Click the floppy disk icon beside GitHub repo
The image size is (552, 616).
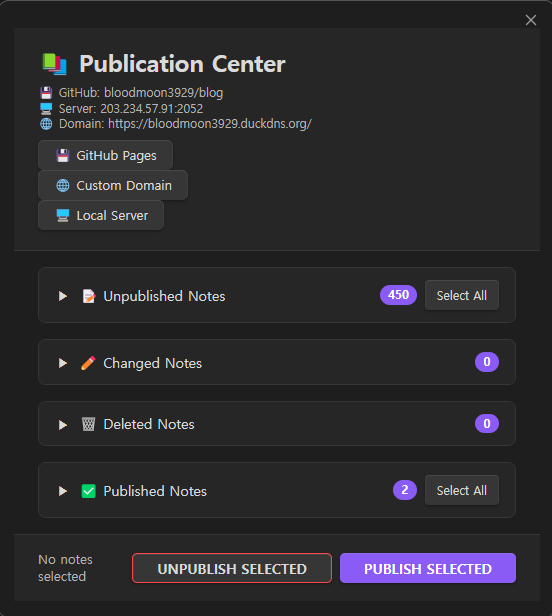pyautogui.click(x=46, y=93)
